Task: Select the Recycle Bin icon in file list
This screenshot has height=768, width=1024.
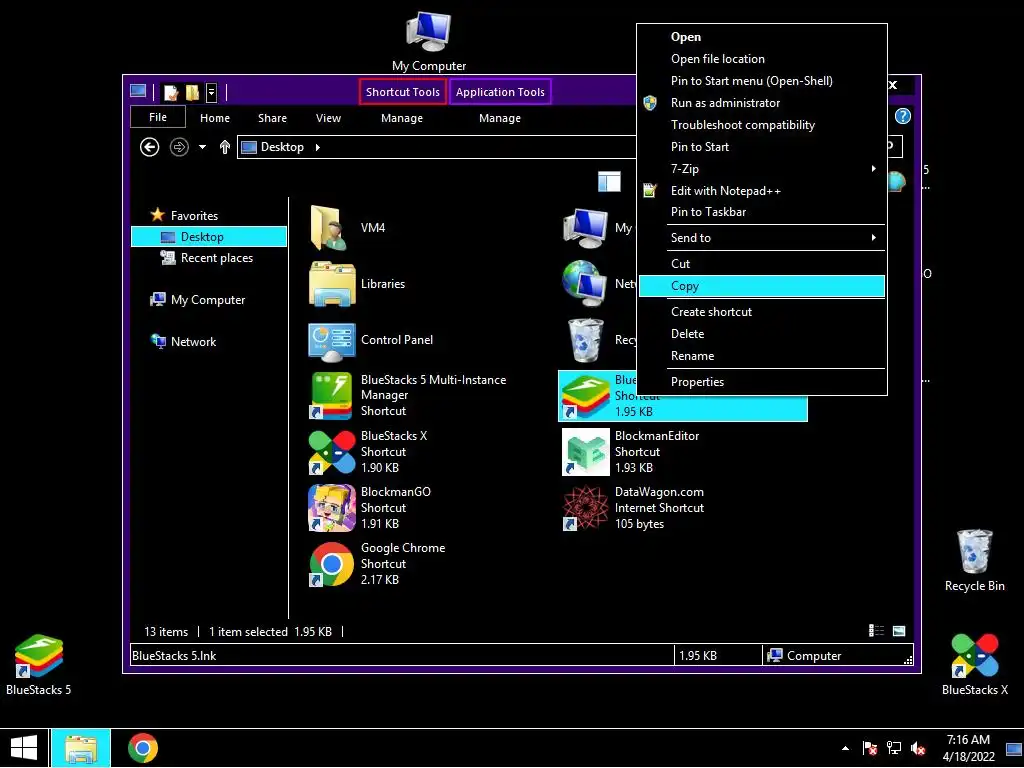Action: coord(586,340)
